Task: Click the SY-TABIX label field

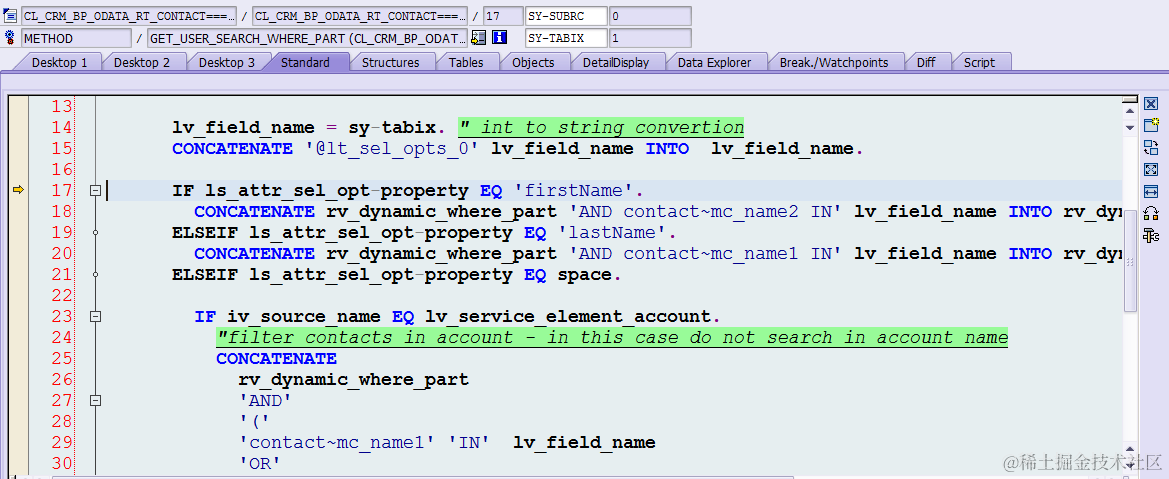Action: (566, 38)
